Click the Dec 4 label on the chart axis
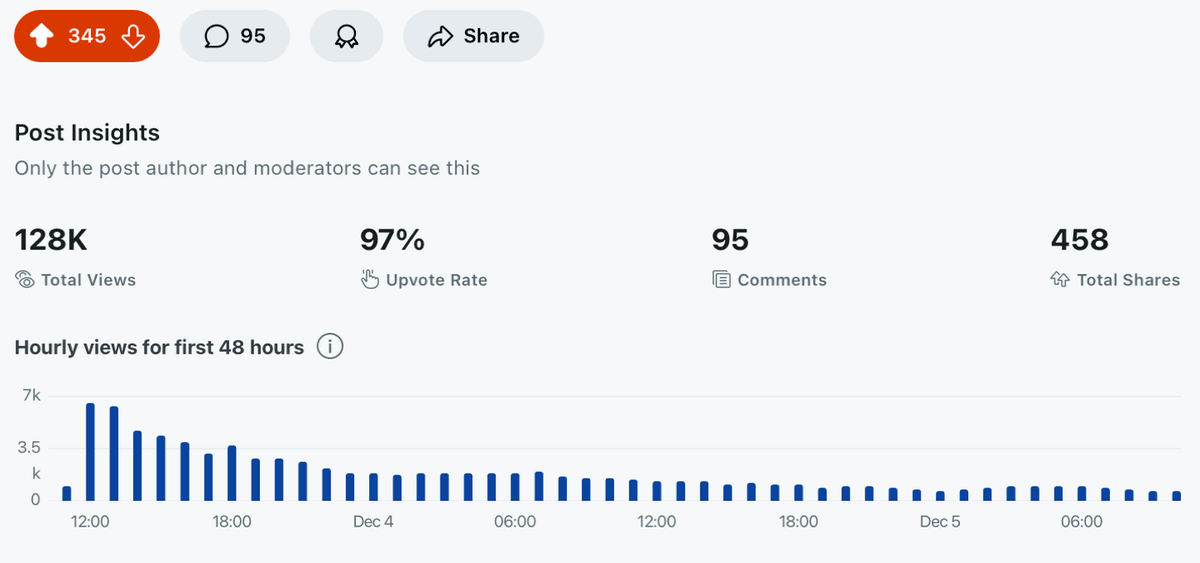The width and height of the screenshot is (1200, 563). (x=373, y=522)
